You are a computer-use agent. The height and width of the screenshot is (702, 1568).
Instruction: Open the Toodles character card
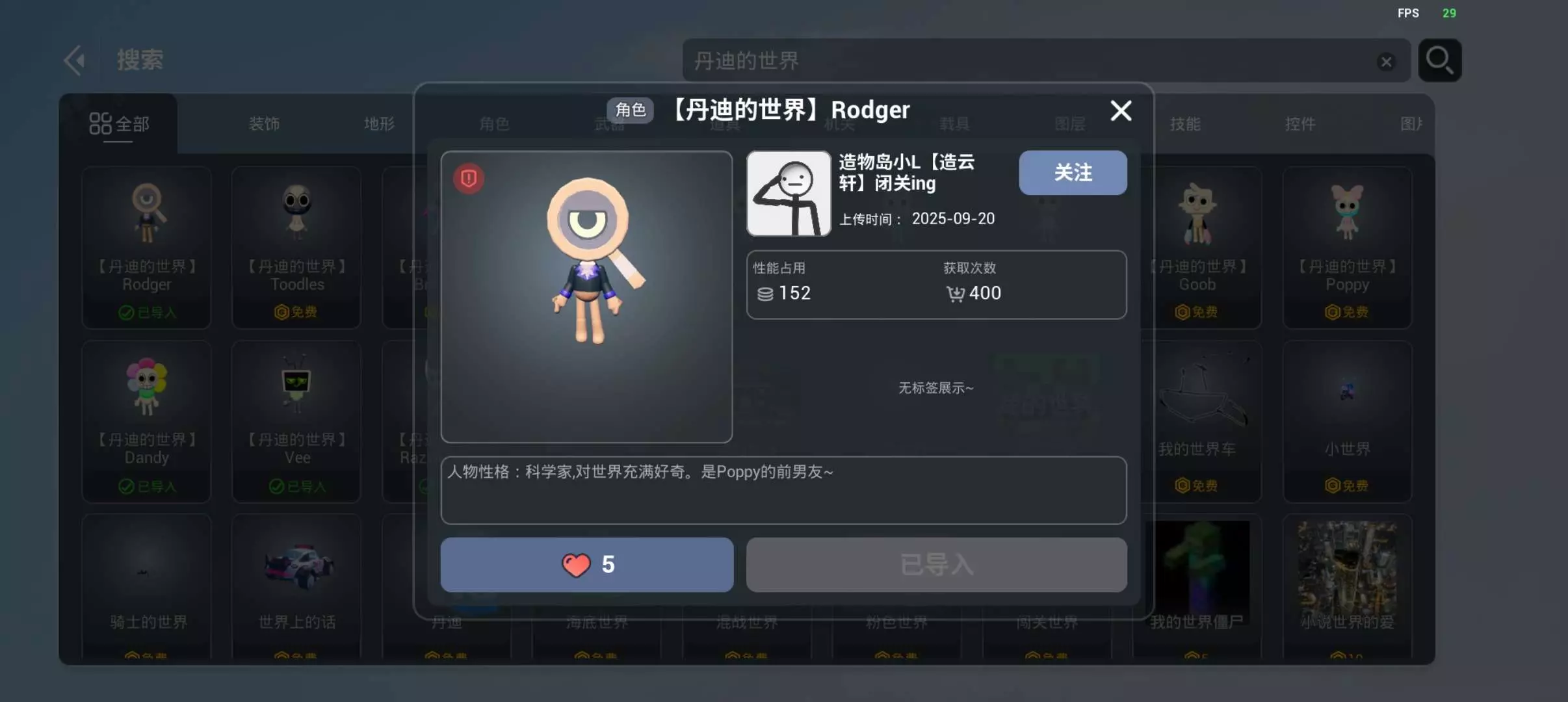click(x=296, y=248)
